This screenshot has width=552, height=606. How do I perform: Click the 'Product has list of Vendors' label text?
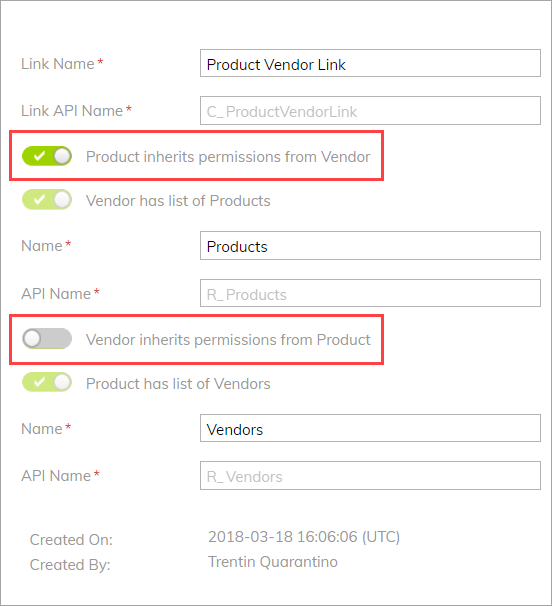click(x=178, y=384)
